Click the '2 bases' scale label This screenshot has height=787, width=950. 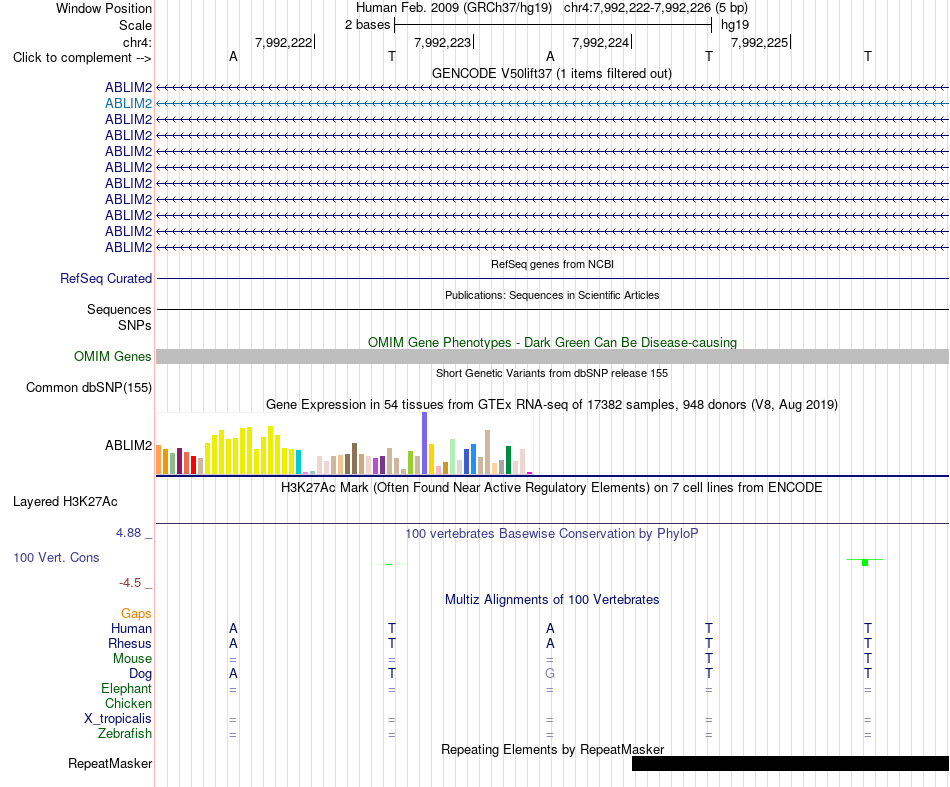367,25
